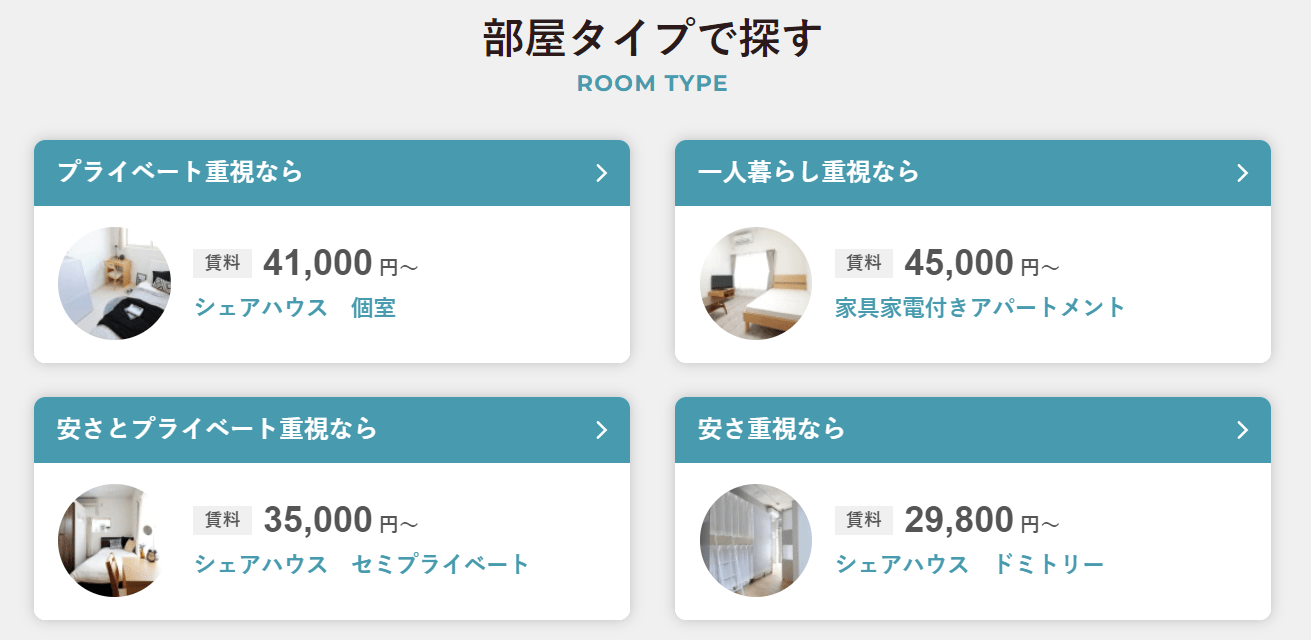Click the 45,000円 rent price
This screenshot has height=640, width=1311.
[981, 264]
